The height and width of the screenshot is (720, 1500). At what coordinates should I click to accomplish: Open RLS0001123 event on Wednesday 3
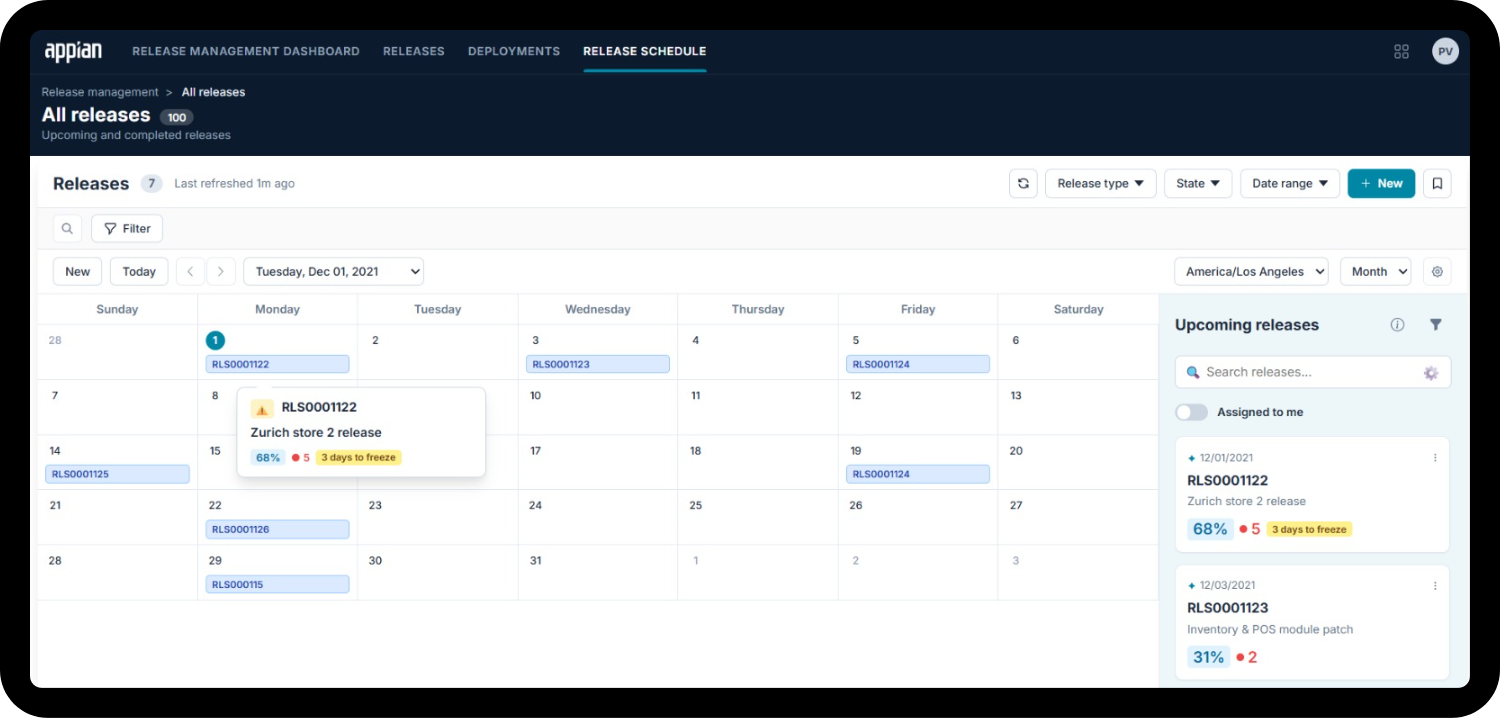598,364
